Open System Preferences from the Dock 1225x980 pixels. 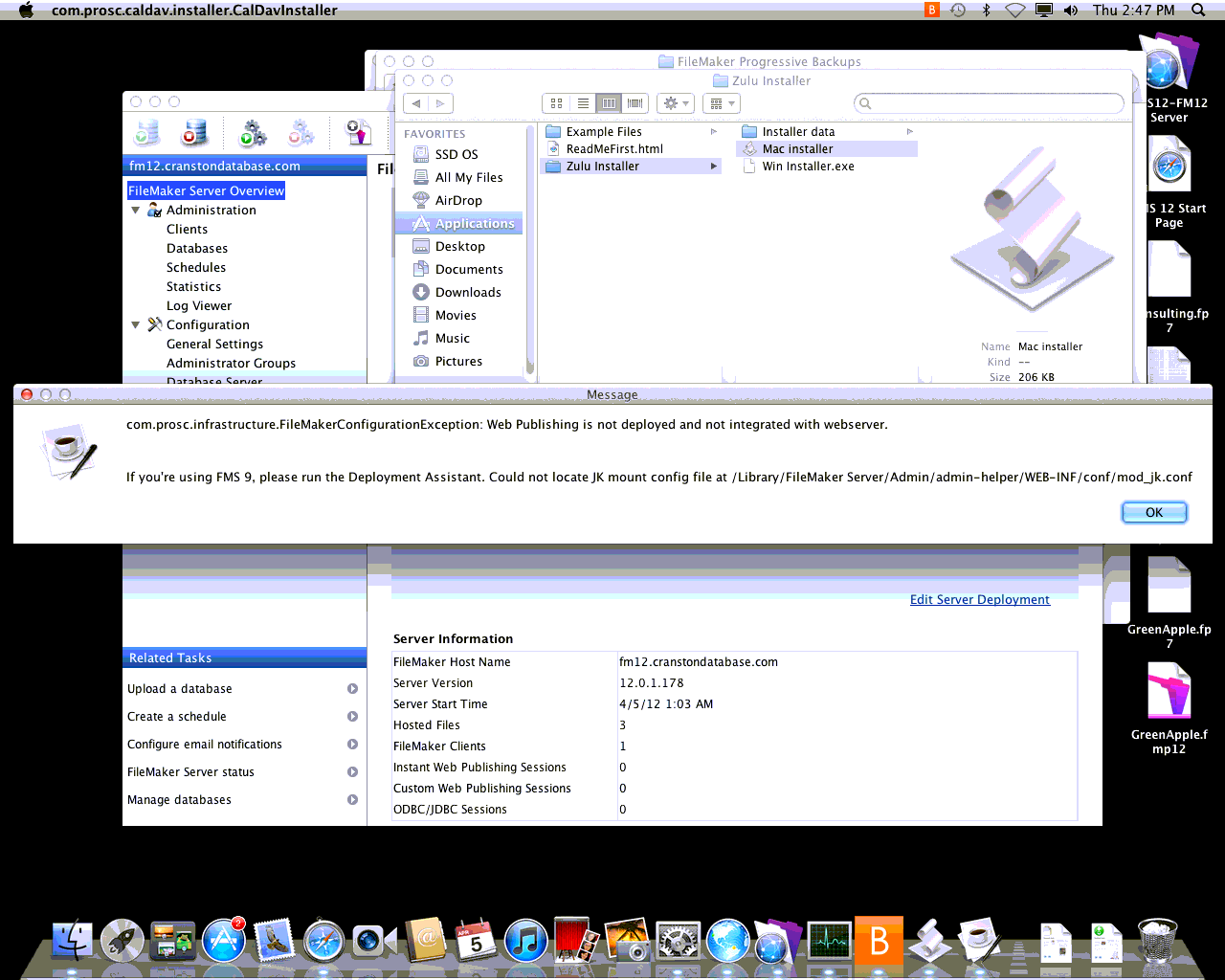pos(678,942)
